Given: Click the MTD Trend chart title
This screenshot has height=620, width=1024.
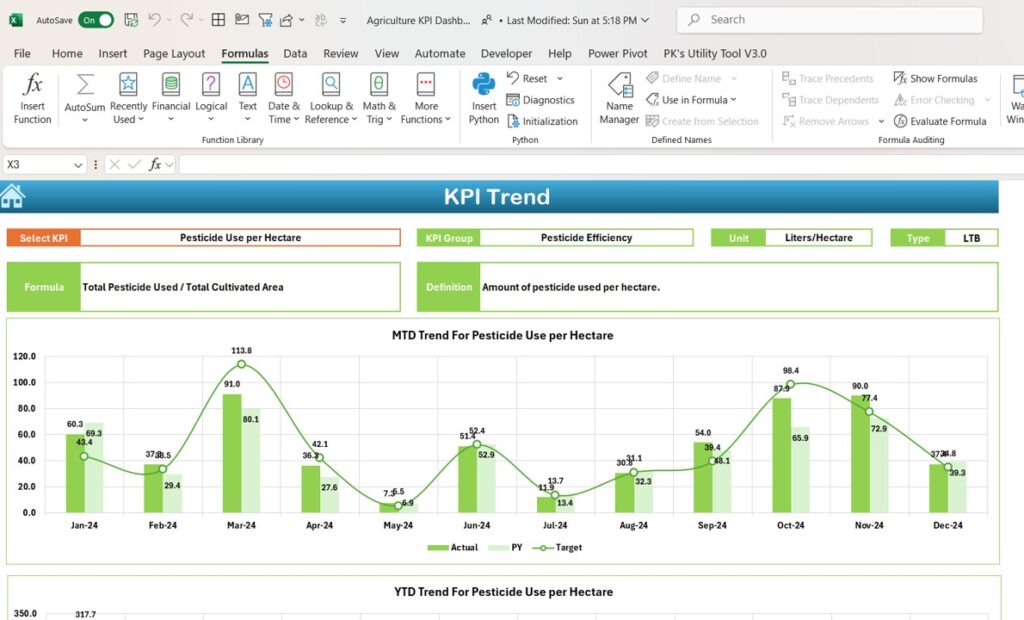Looking at the screenshot, I should [x=502, y=335].
